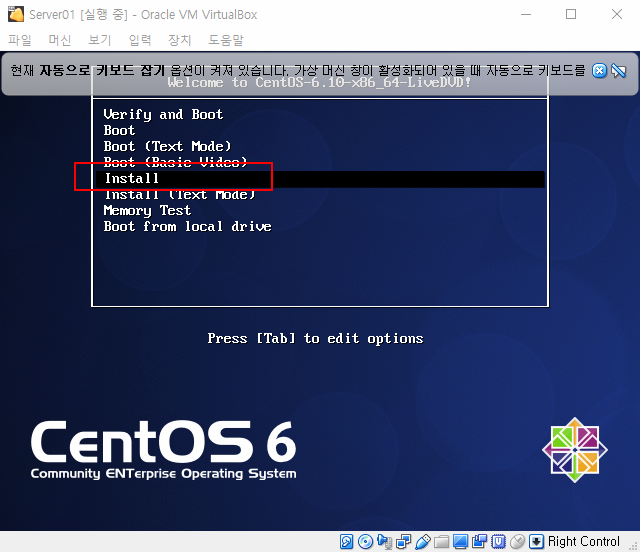
Task: Click the keyboard capture arrow icon
Action: click(536, 541)
